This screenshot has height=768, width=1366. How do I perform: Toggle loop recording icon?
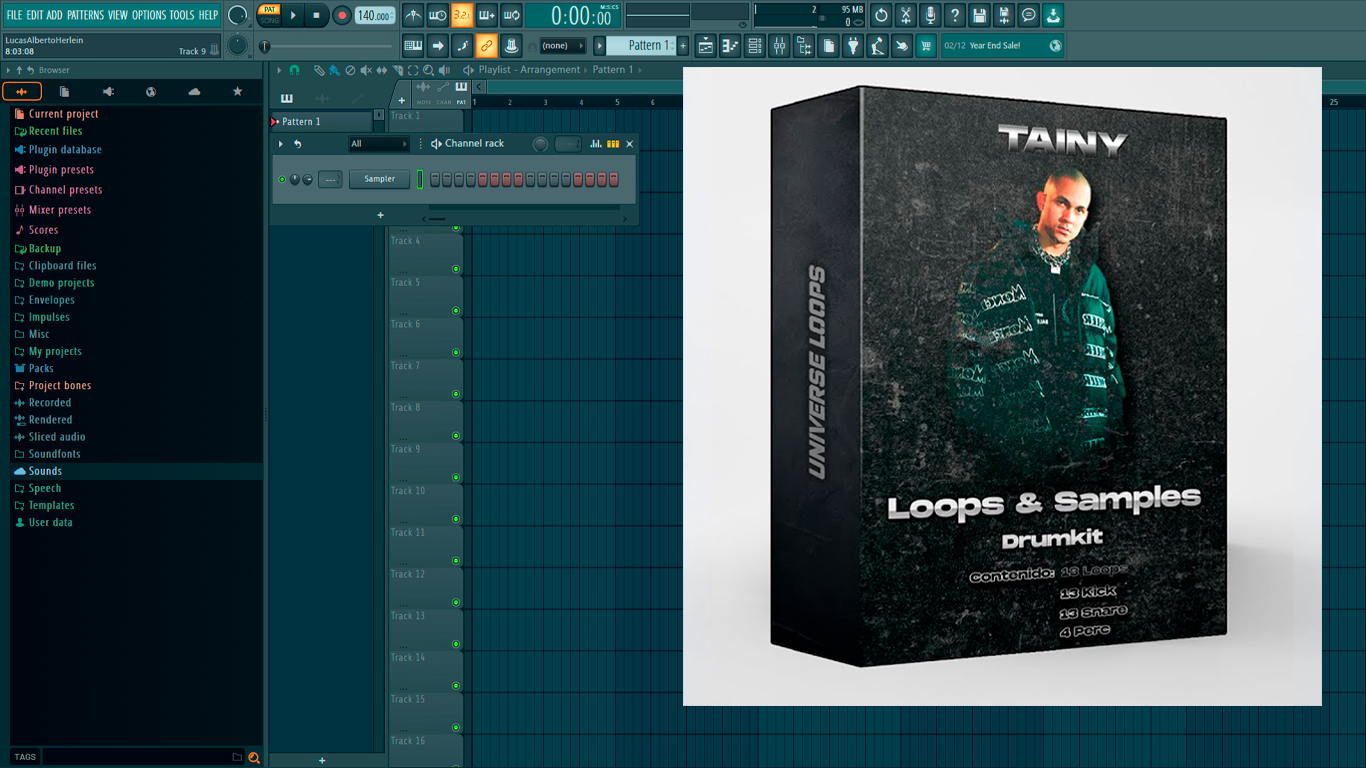click(x=511, y=15)
